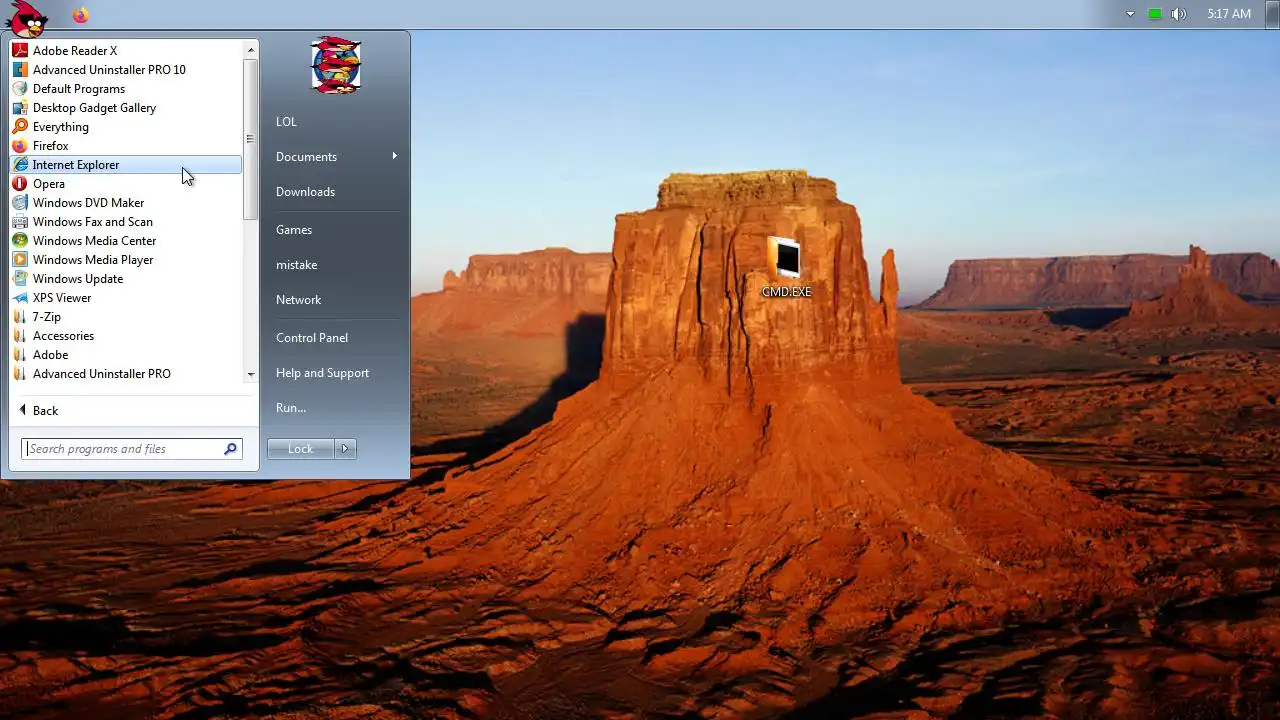Click the green network tray icon

pos(1155,14)
